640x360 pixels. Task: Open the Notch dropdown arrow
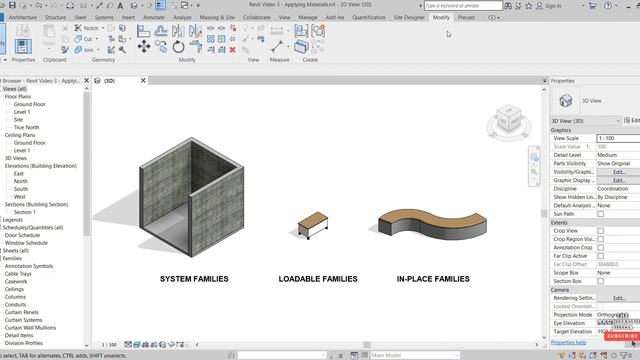coord(102,28)
